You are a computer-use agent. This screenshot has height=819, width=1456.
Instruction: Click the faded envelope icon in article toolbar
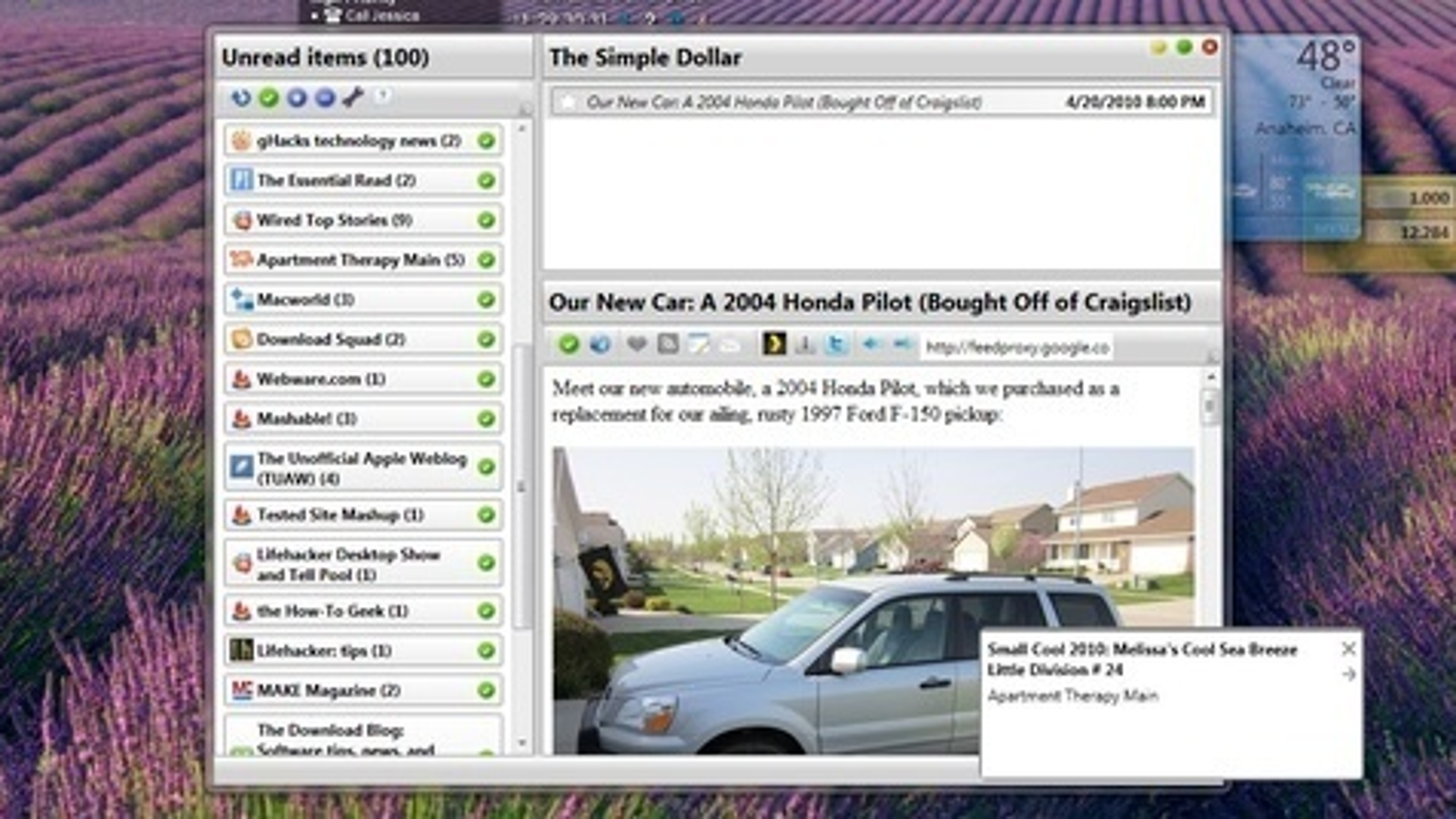click(730, 345)
